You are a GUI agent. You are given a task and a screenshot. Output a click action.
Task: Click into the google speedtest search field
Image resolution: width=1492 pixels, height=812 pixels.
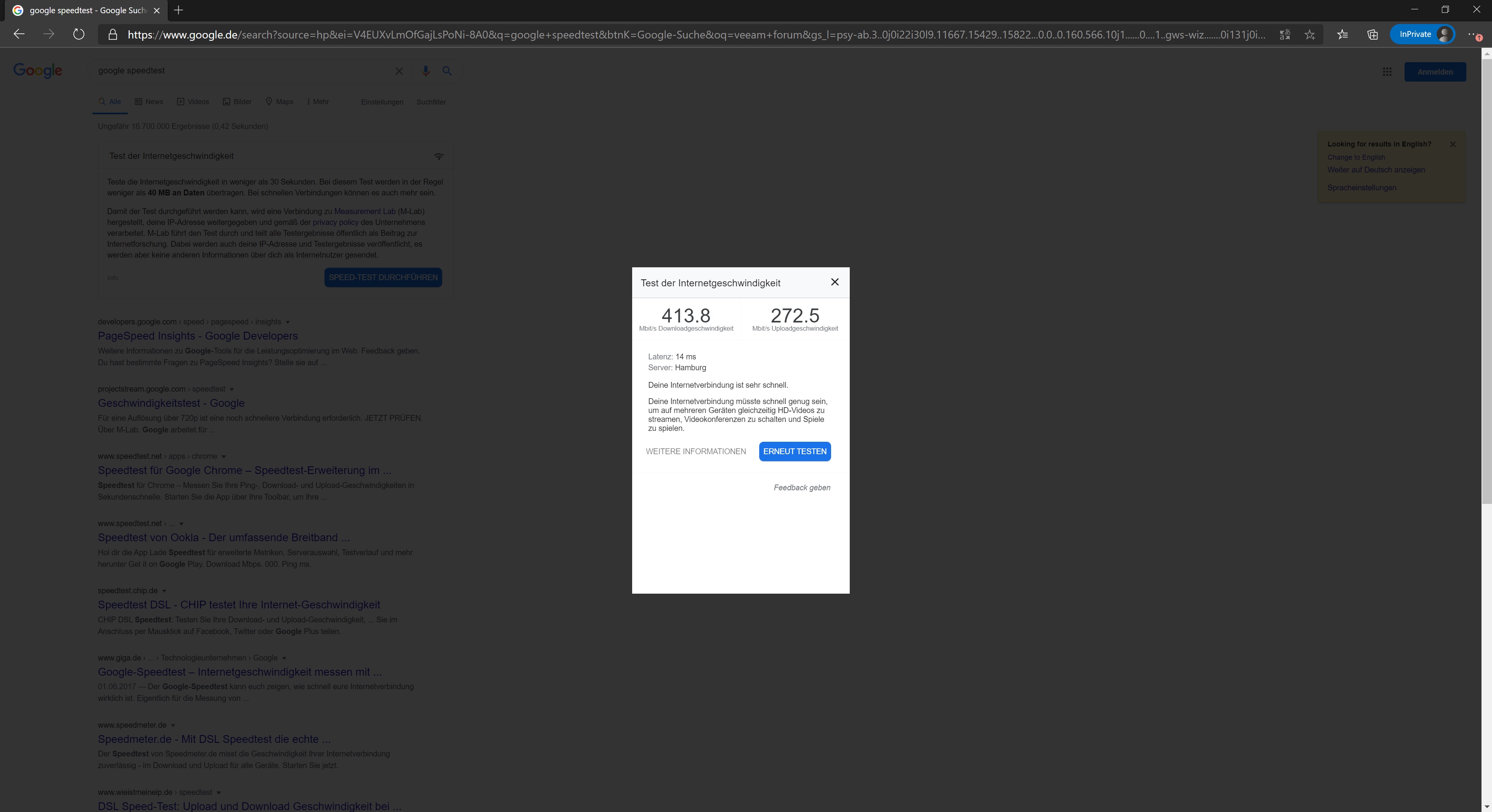coord(243,71)
